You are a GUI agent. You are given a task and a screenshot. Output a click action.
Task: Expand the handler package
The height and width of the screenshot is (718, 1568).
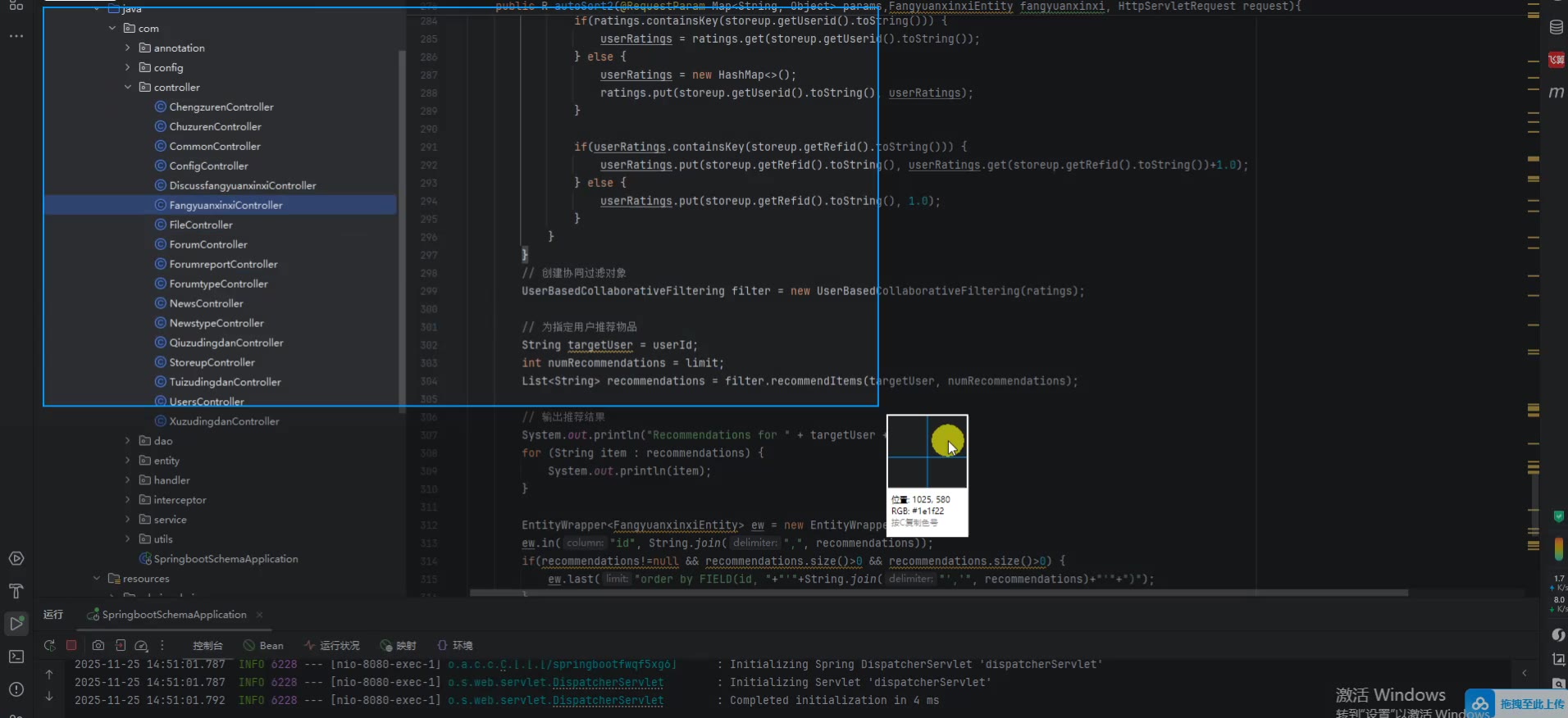(x=128, y=480)
